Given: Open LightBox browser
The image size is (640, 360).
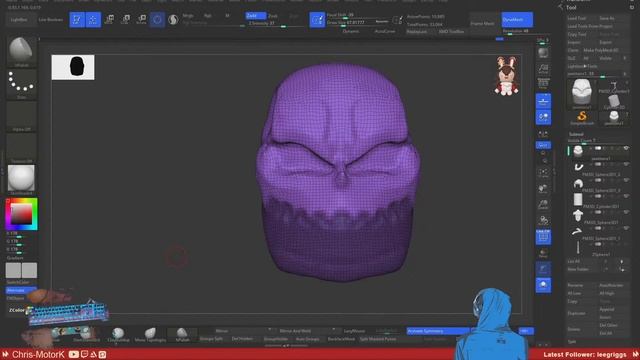Looking at the screenshot, I should click(19, 20).
